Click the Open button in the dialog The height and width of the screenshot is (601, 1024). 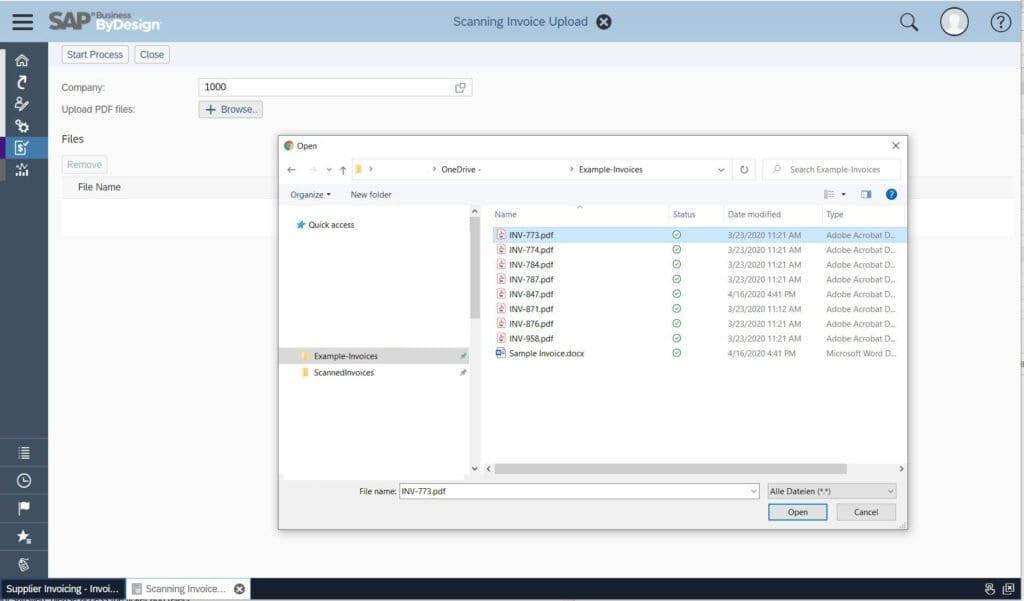click(797, 512)
